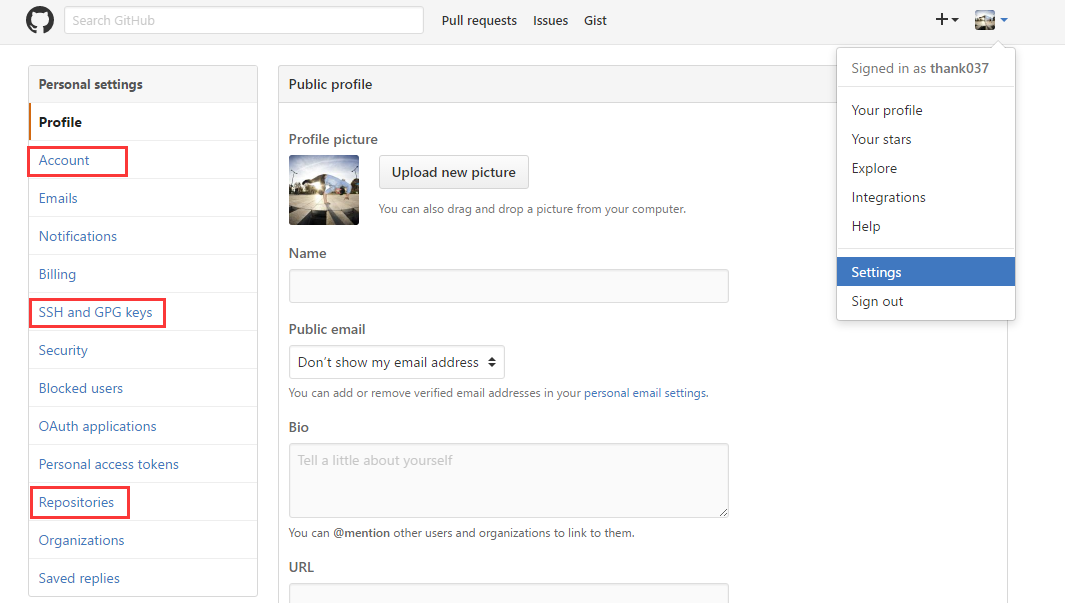Screen dimensions: 1065x603
Task: Click inside the Bio text area
Action: (508, 480)
